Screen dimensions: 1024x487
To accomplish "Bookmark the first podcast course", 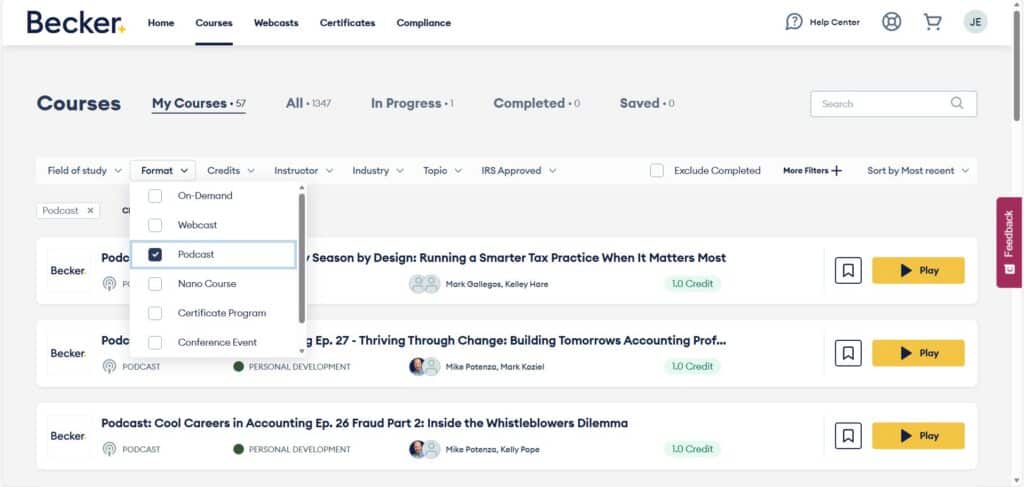I will coord(848,270).
